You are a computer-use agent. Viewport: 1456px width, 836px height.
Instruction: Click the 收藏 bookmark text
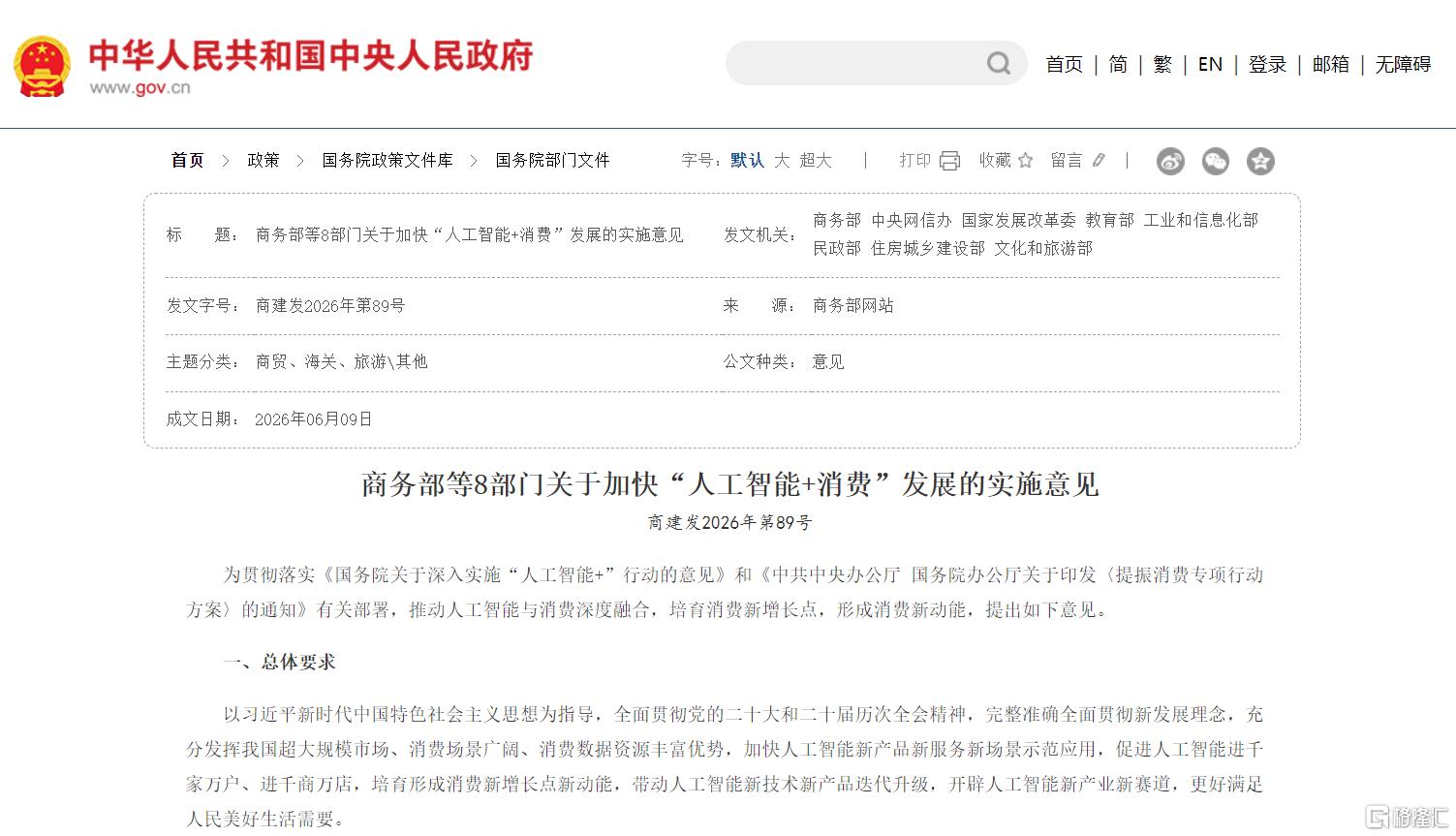pos(995,161)
